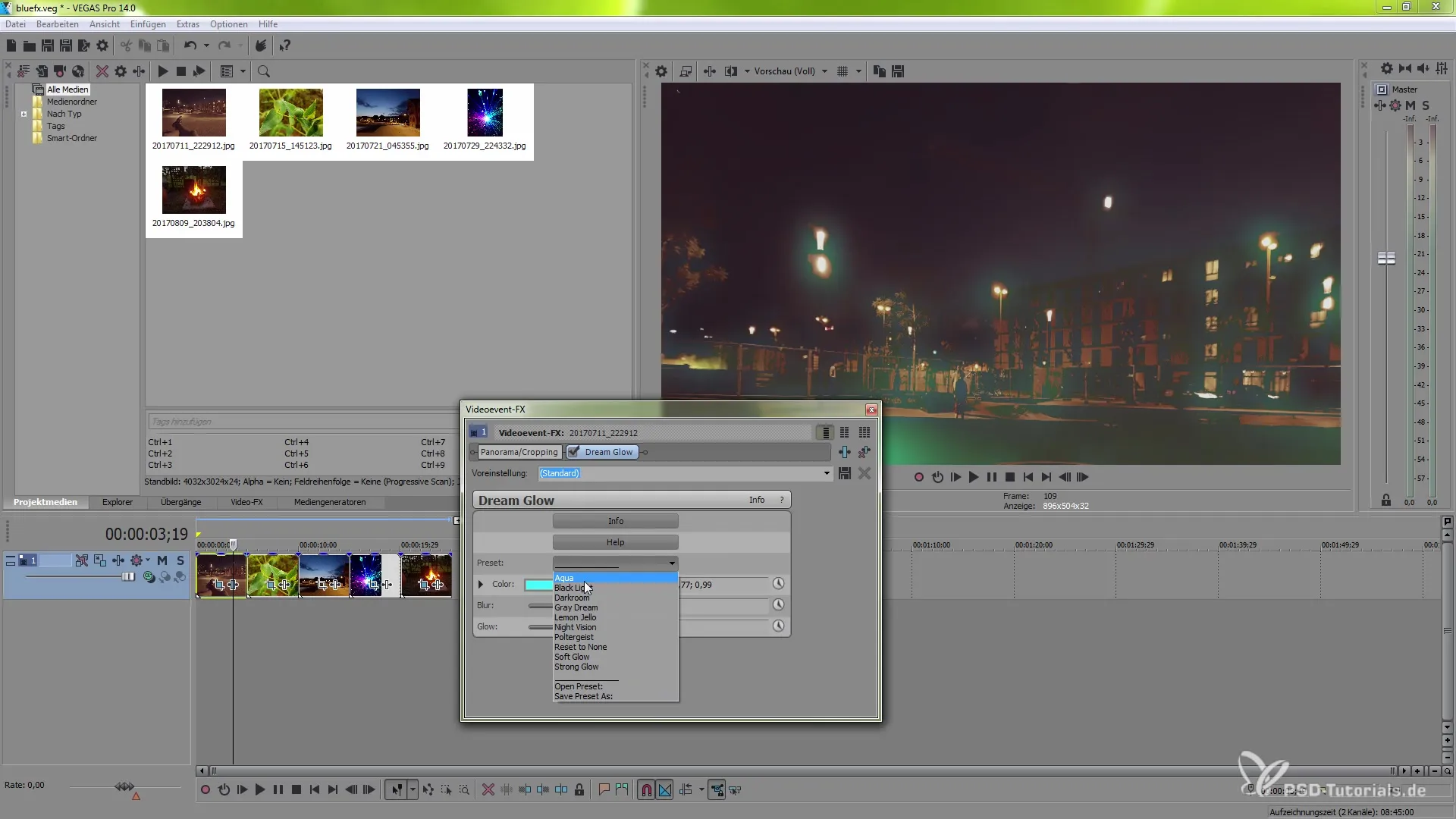Image resolution: width=1456 pixels, height=819 pixels.
Task: Click the Help button in Dream Glow panel
Action: 615,542
